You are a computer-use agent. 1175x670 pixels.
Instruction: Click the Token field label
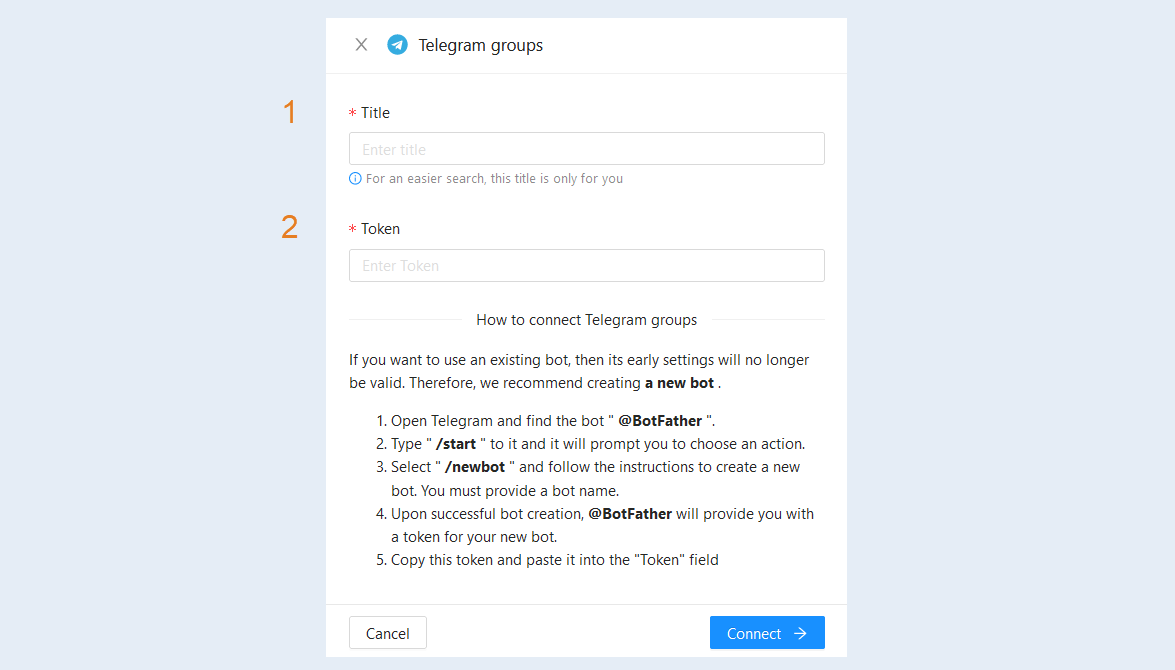coord(381,229)
